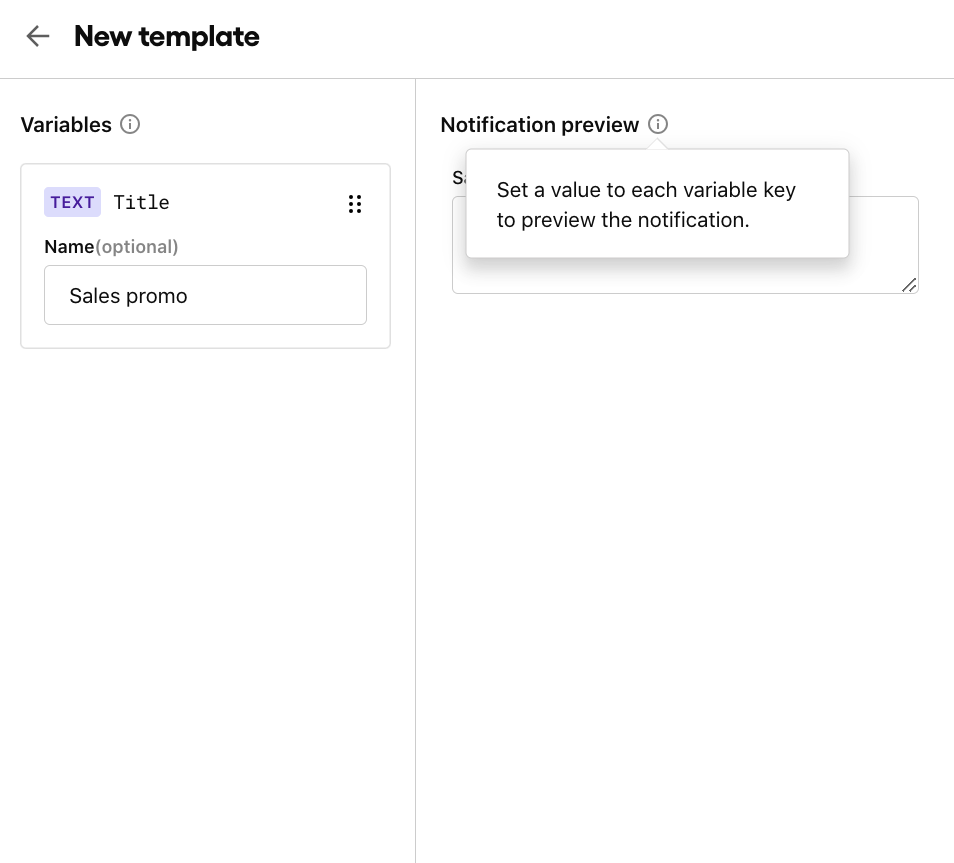Screen dimensions: 954x863
Task: Click the drag handle on the Title variable
Action: (x=354, y=204)
